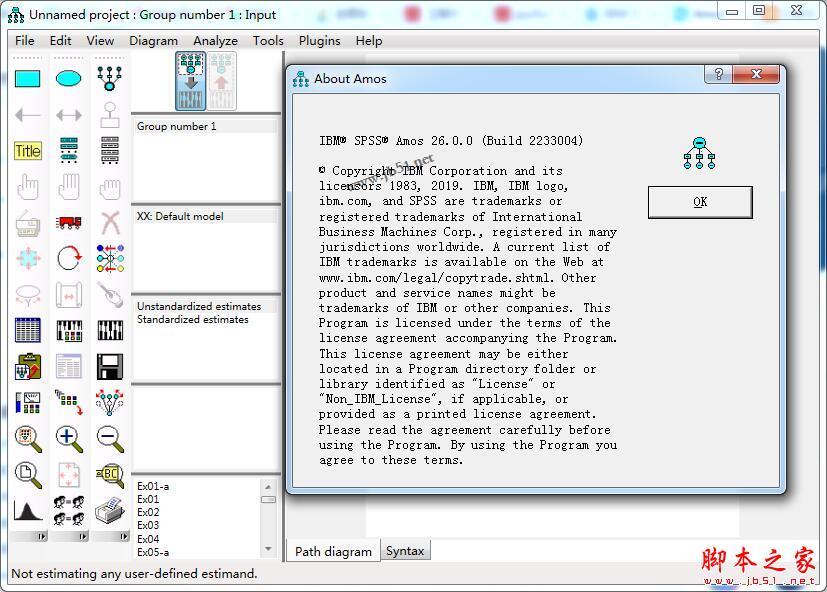Select file Ex01-a in the file list

pyautogui.click(x=153, y=486)
